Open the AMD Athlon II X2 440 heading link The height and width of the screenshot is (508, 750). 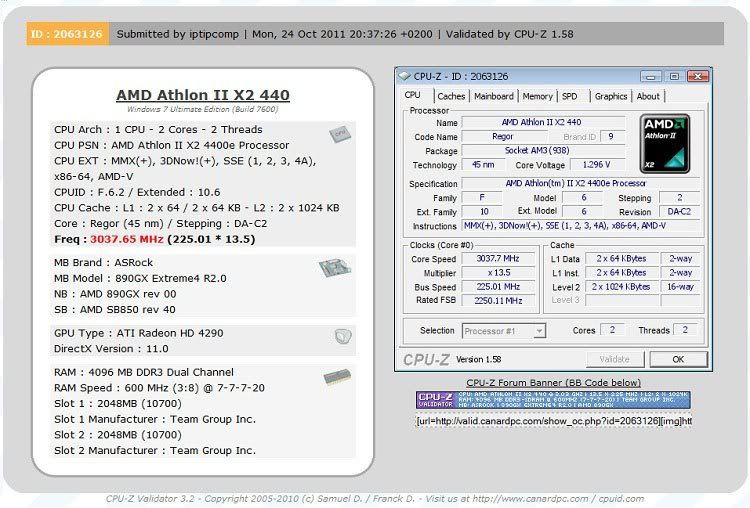tap(203, 95)
